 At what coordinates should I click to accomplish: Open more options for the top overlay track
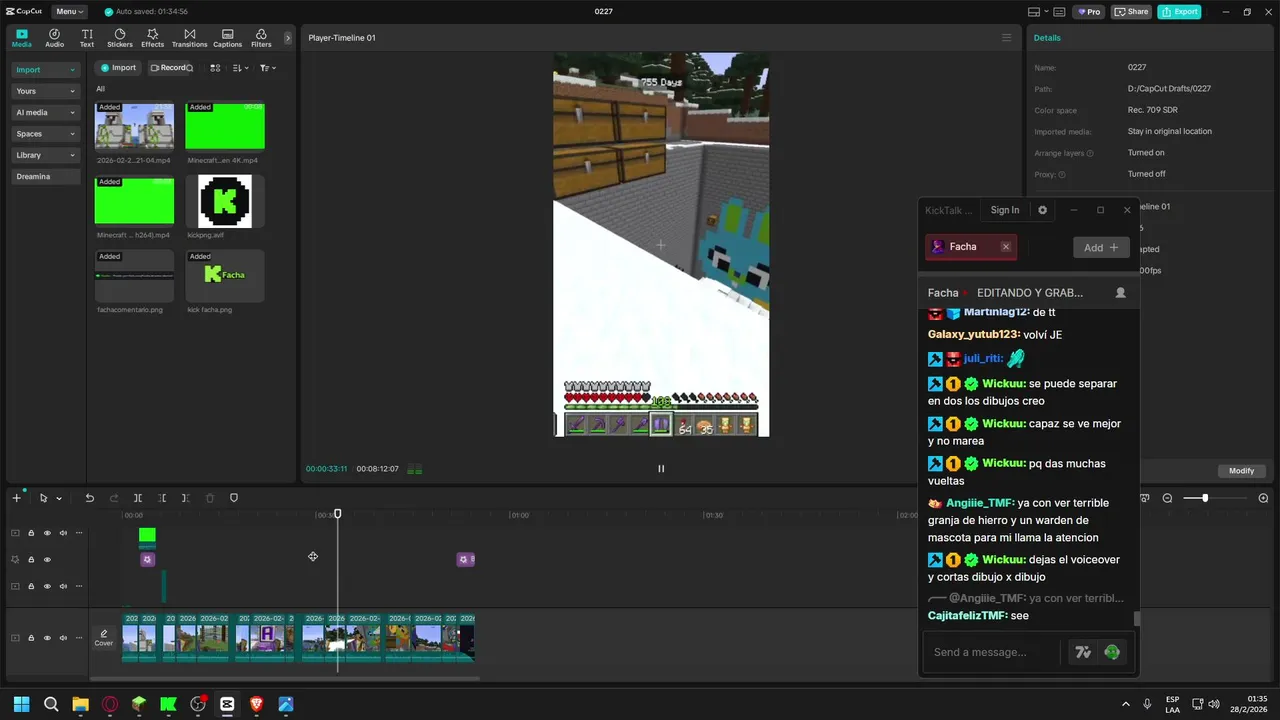(x=79, y=533)
